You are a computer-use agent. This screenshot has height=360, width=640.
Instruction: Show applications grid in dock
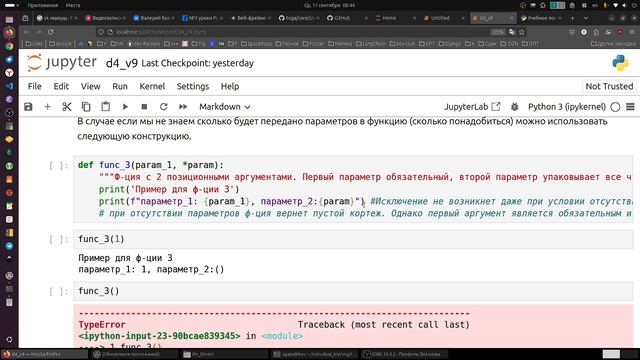click(9, 339)
